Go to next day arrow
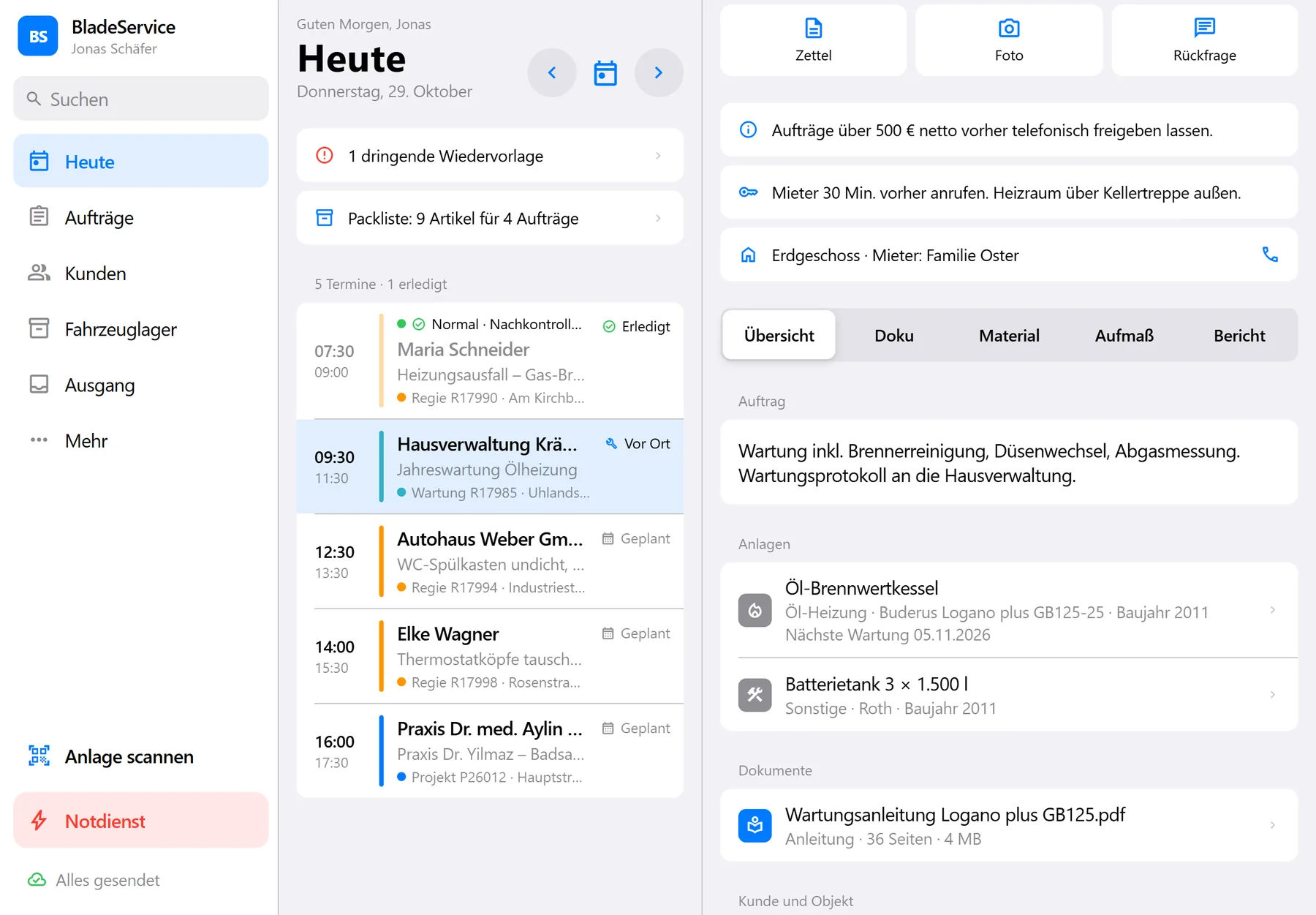1316x915 pixels. 659,72
